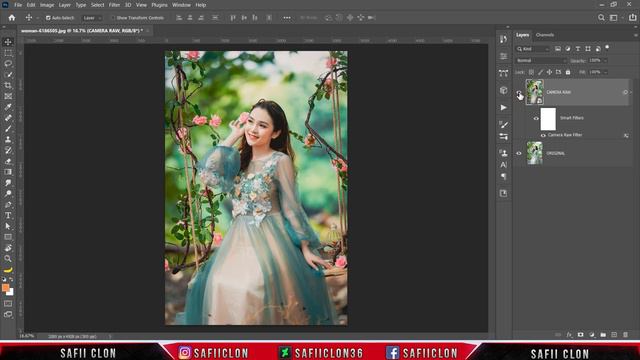Go to the Home screen icon
Screen dimensions: 640x360
12,18
